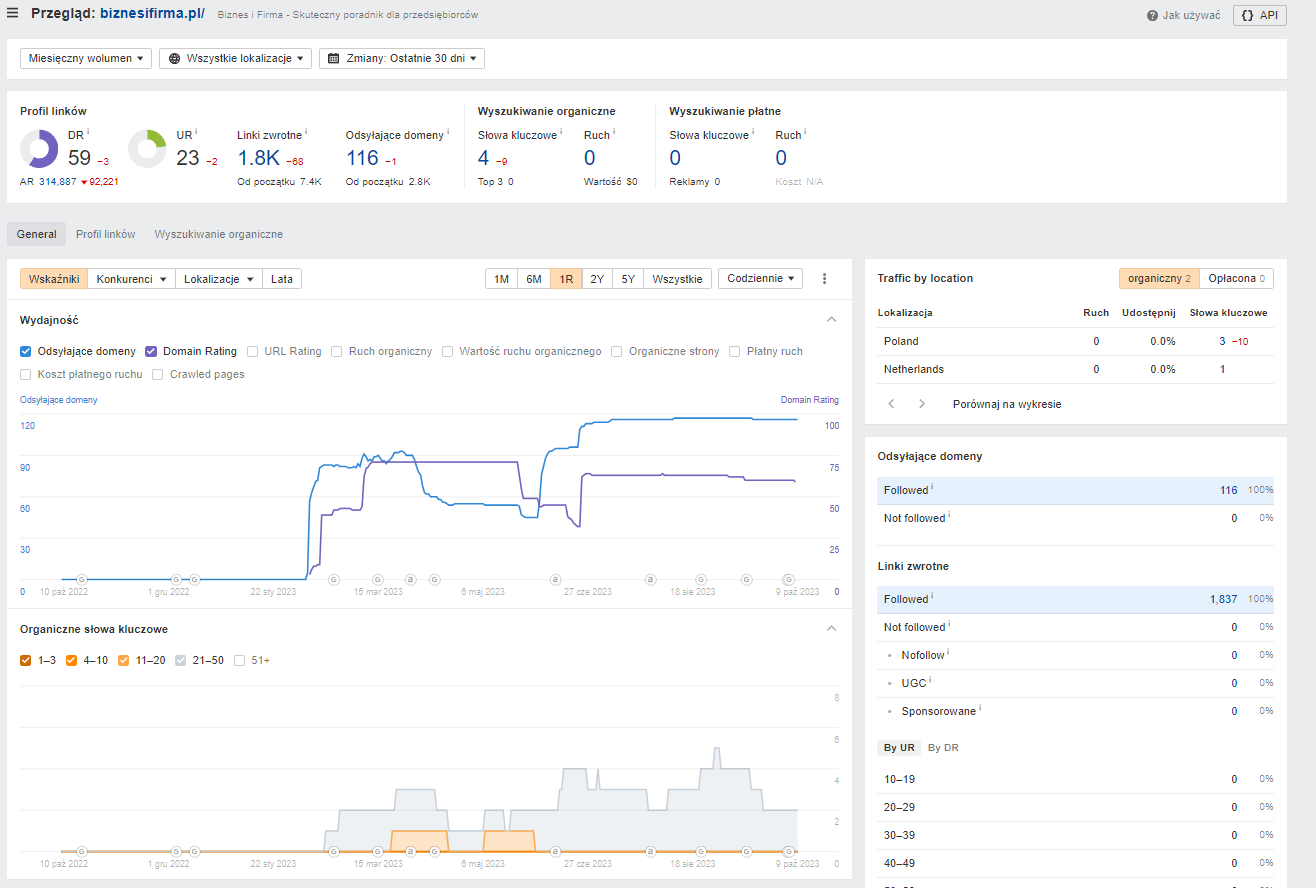Collapse Organiczne słowa kluczowe section chevron
The height and width of the screenshot is (888, 1316).
(x=830, y=629)
